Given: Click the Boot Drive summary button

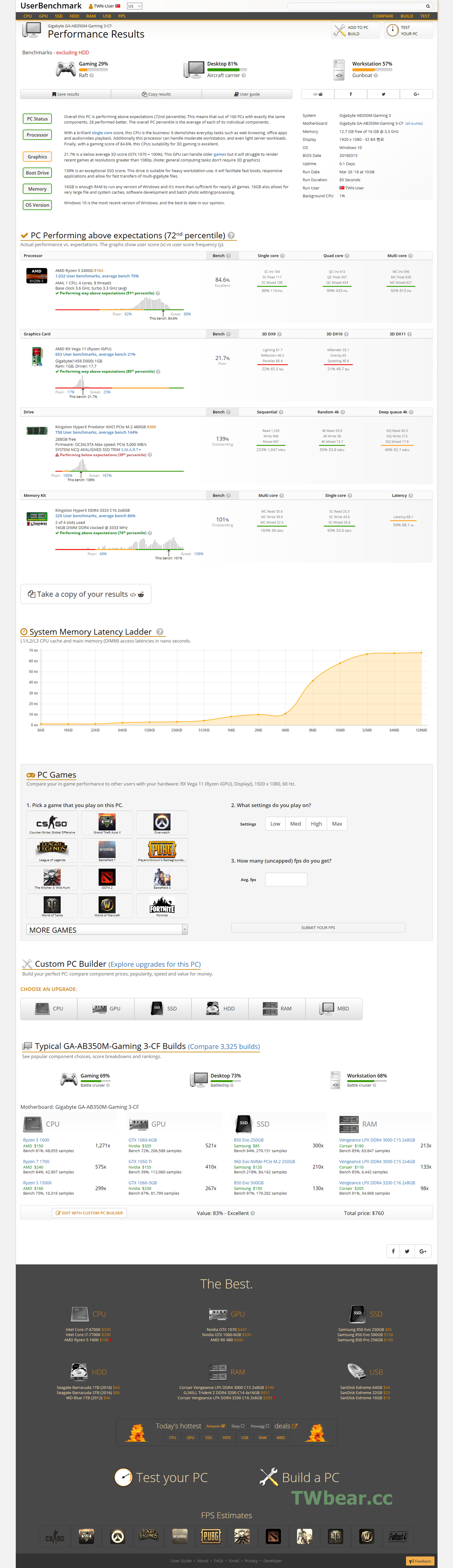Looking at the screenshot, I should (37, 173).
